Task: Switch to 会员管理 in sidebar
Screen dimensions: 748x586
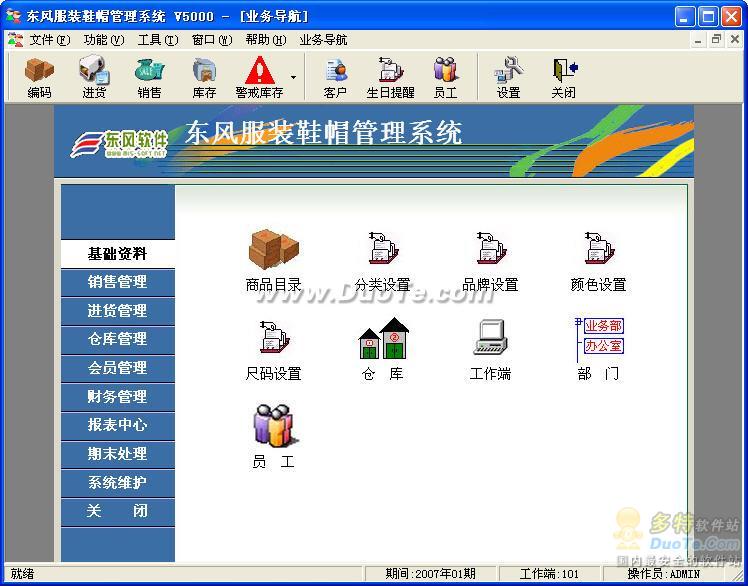Action: click(118, 368)
